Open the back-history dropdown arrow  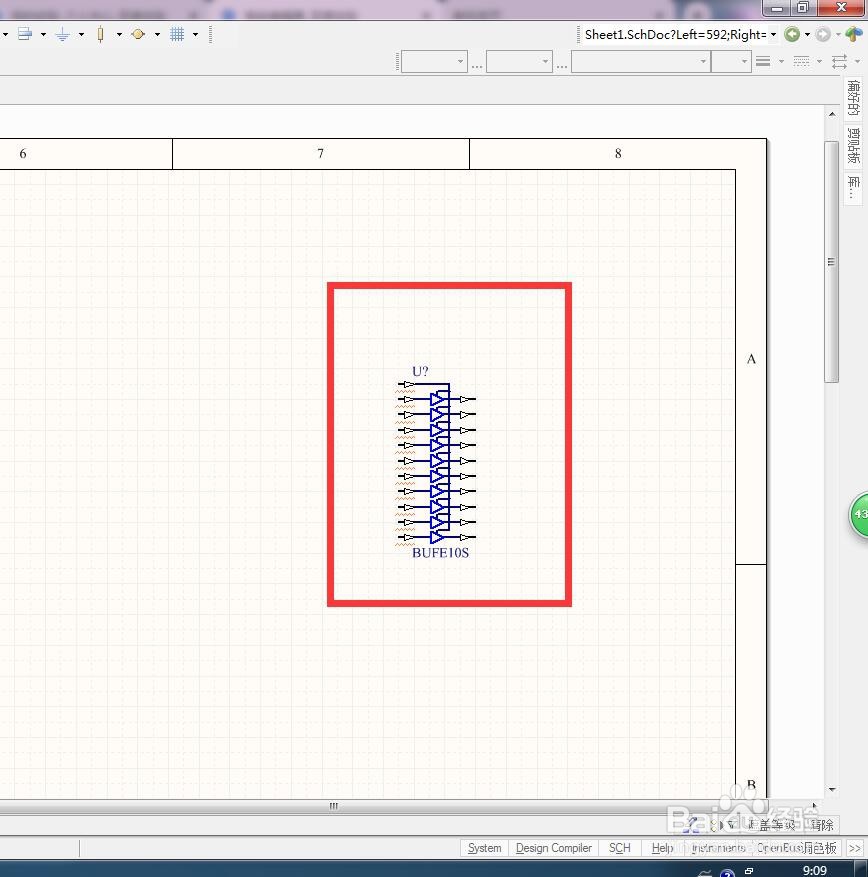pyautogui.click(x=807, y=35)
